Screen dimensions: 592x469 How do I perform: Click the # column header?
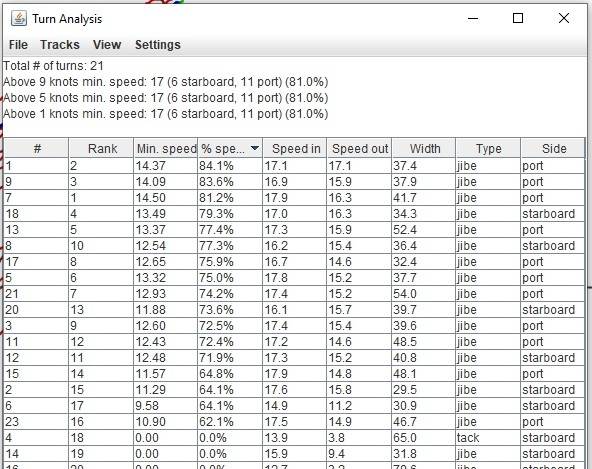click(37, 148)
